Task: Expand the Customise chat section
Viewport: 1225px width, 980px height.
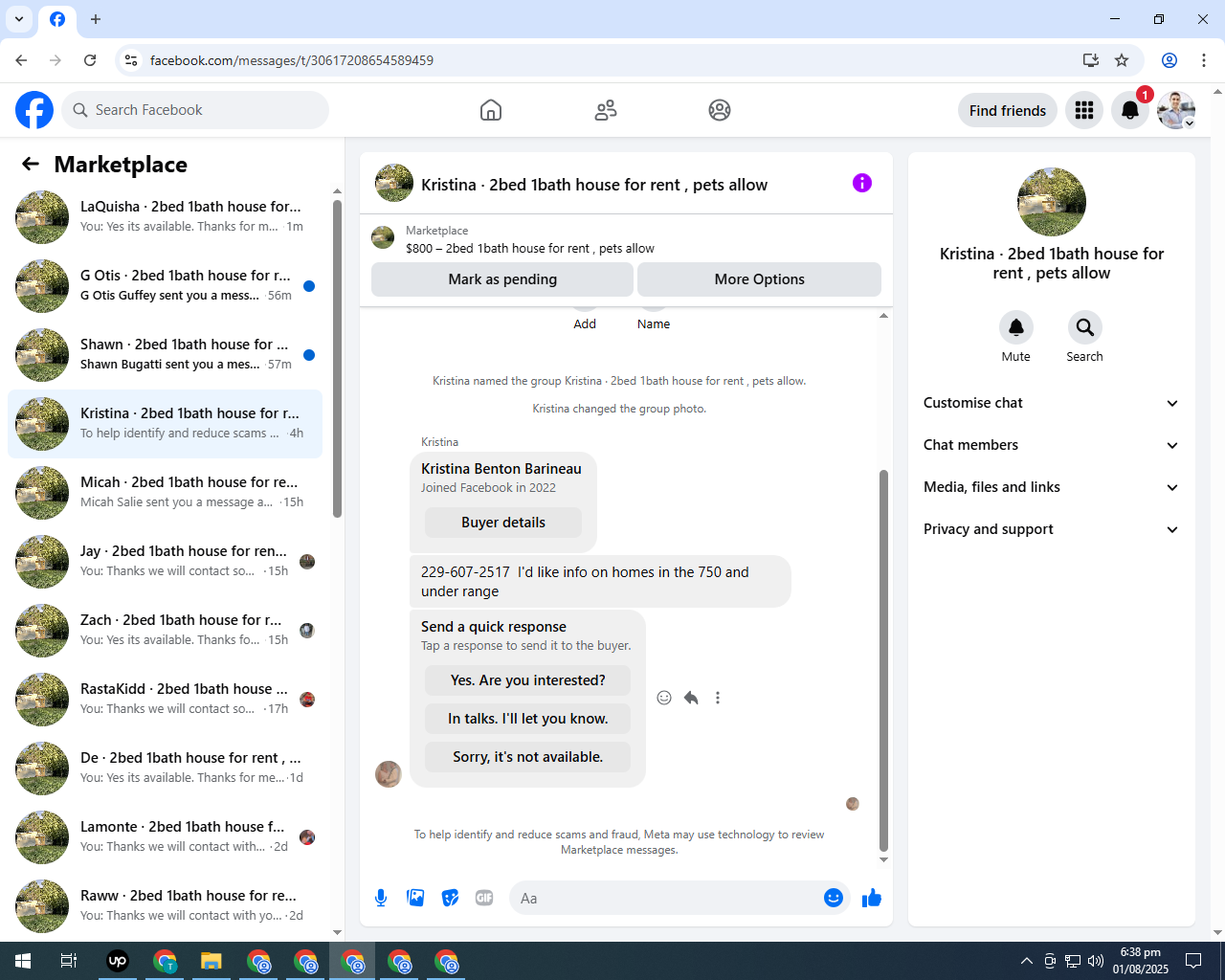Action: pyautogui.click(x=1051, y=403)
